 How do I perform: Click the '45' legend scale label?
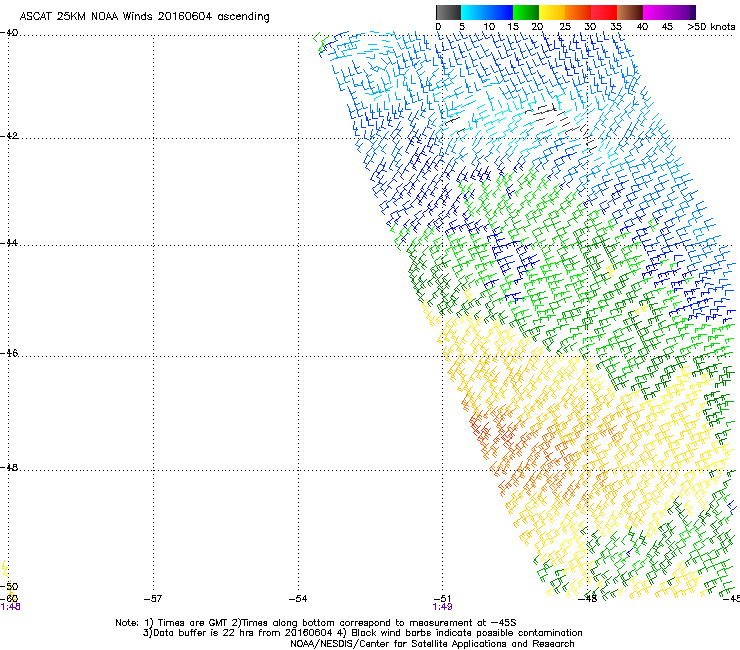pos(667,26)
